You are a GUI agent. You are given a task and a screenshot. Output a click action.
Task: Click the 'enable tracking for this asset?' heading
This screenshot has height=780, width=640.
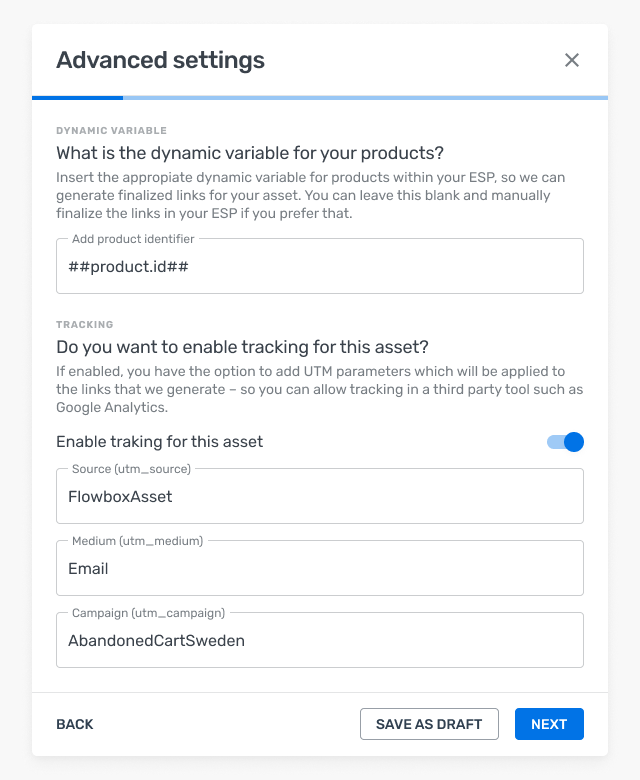click(x=242, y=347)
